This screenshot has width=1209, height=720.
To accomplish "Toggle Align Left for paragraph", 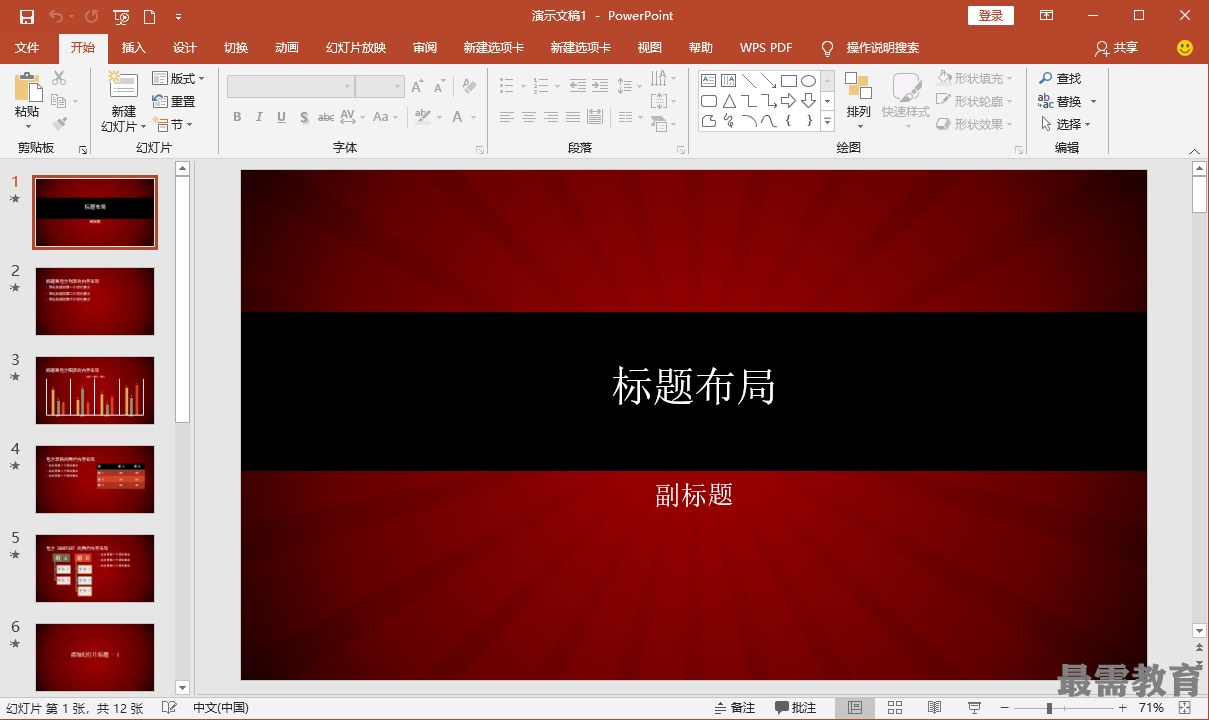I will coord(507,117).
